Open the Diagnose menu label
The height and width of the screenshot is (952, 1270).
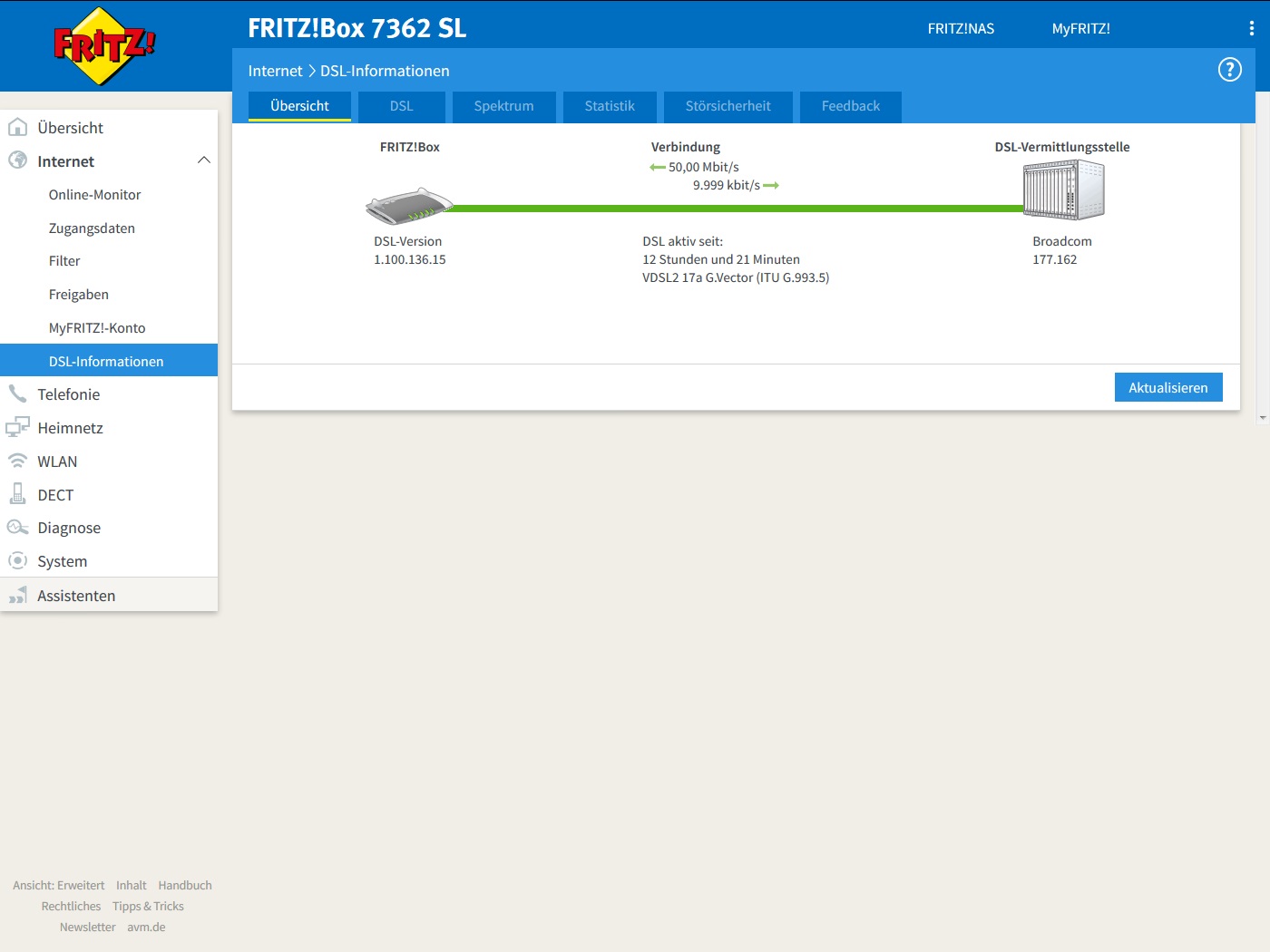pos(69,528)
